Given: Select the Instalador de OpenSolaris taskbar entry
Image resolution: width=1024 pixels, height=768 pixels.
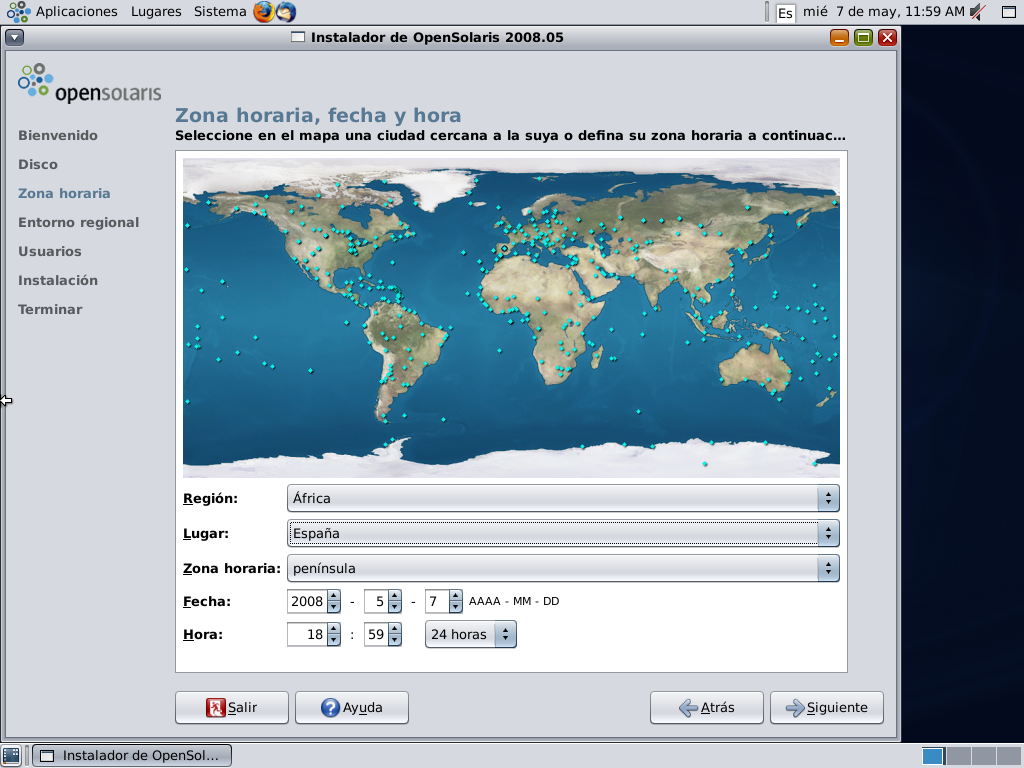Looking at the screenshot, I should point(132,755).
